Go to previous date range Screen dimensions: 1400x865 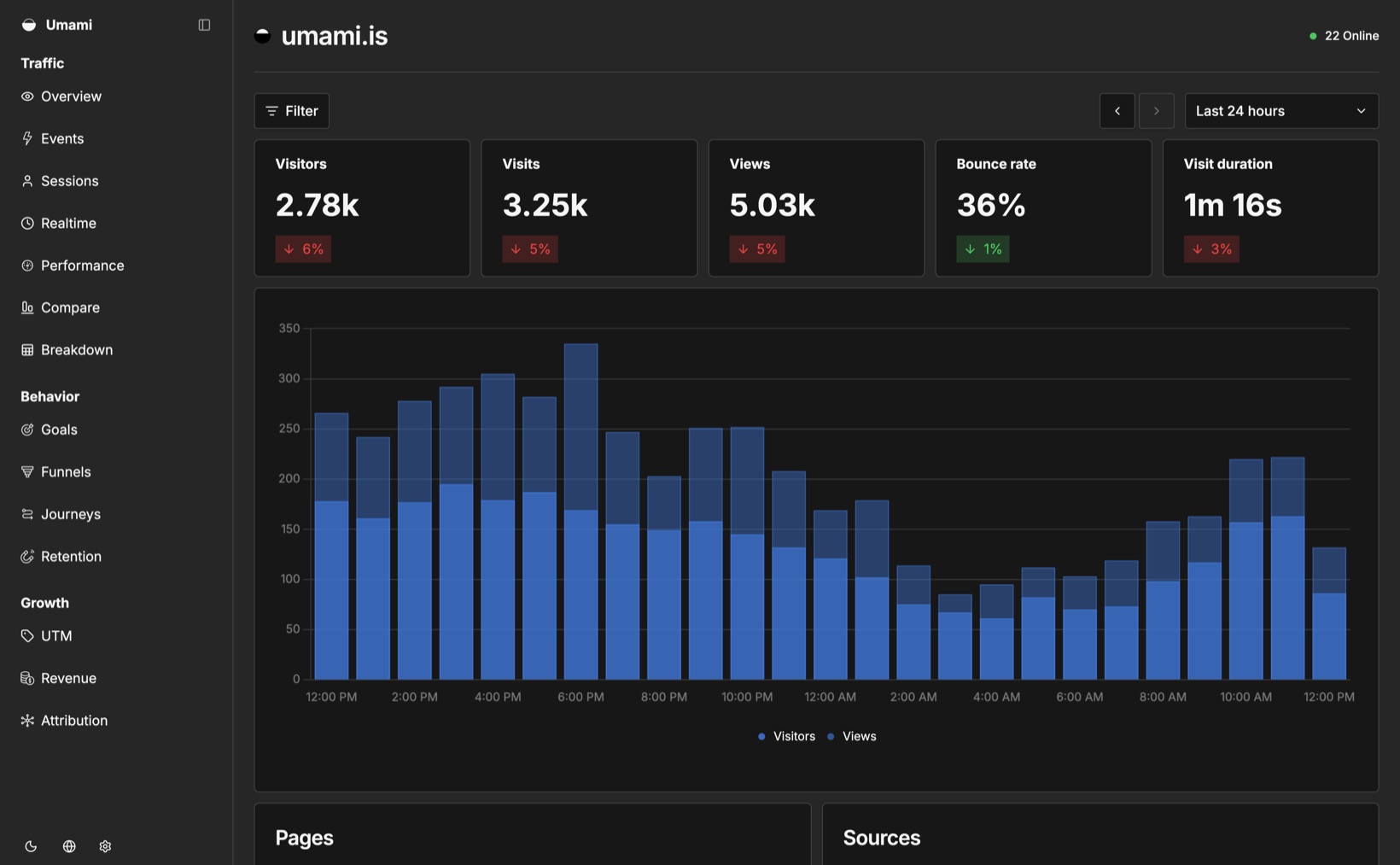pos(1117,111)
